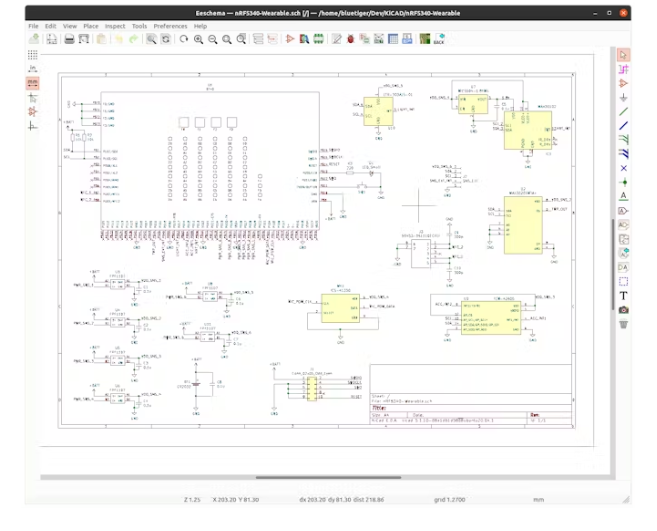This screenshot has height=531, width=657.
Task: Open the Tools menu
Action: click(139, 25)
